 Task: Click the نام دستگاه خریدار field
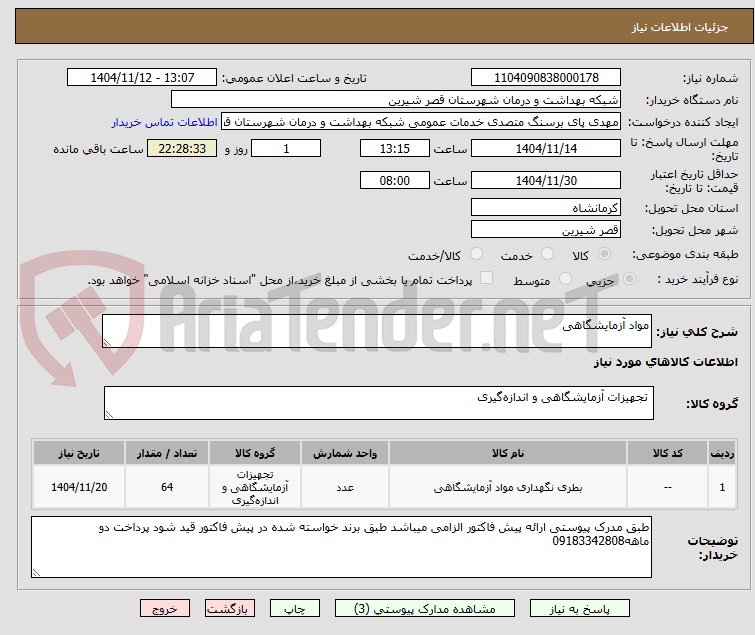395,100
